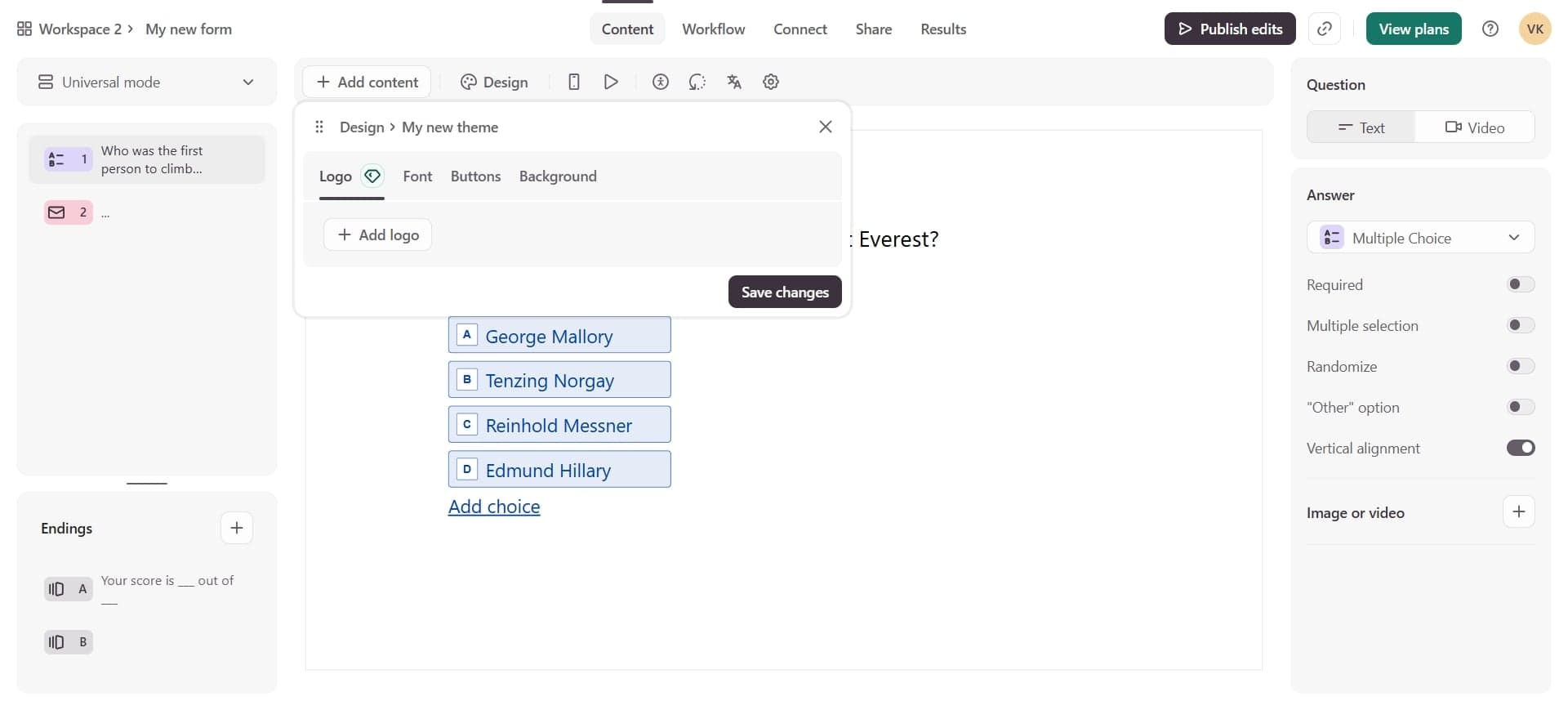Click the Save changes button

[784, 292]
